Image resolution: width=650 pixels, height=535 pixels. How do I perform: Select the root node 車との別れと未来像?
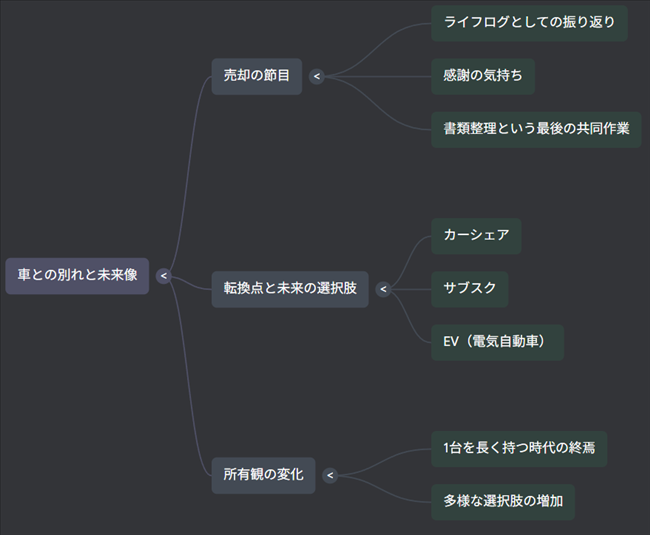pos(77,276)
